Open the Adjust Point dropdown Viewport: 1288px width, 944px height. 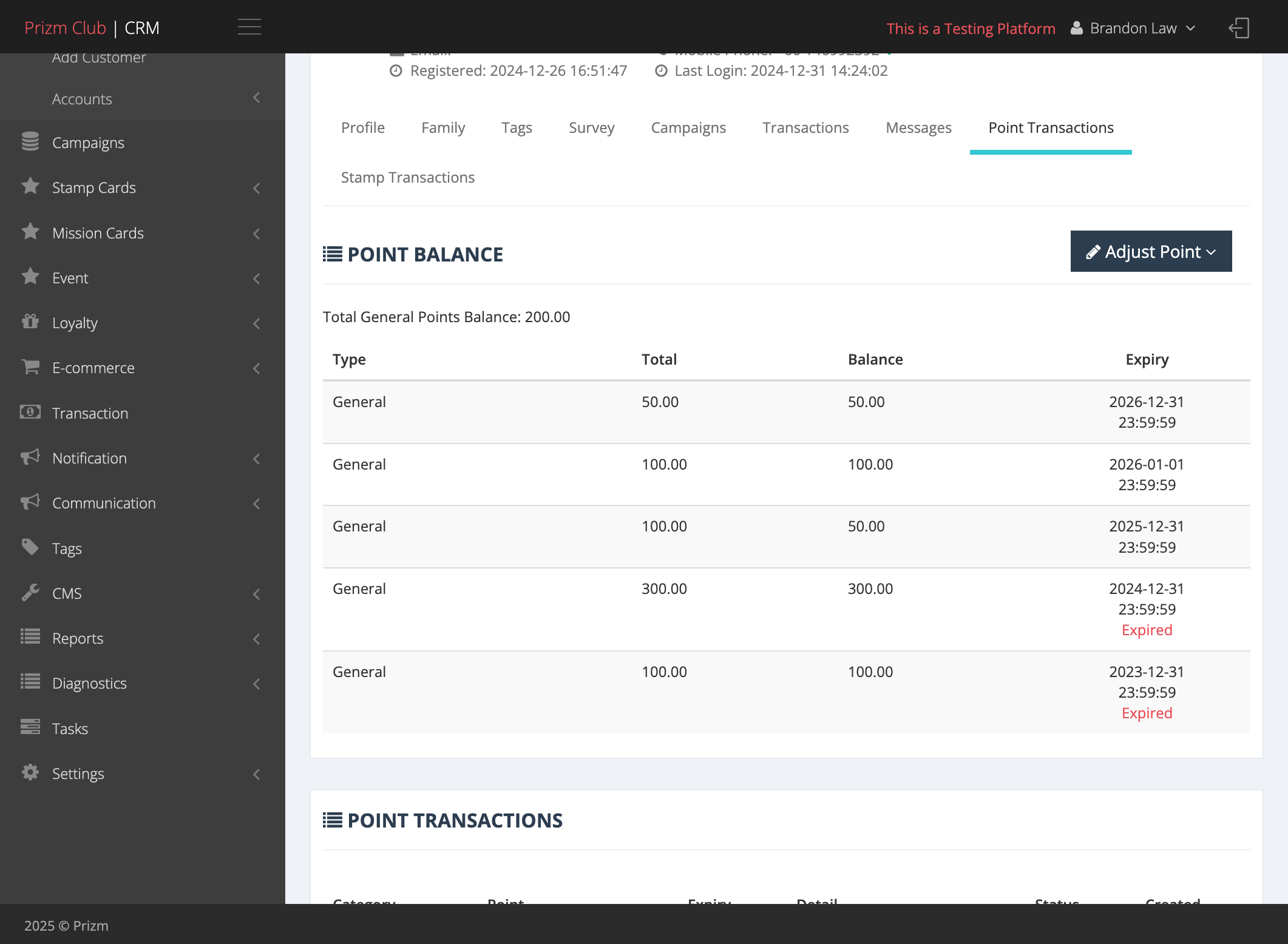click(x=1151, y=251)
